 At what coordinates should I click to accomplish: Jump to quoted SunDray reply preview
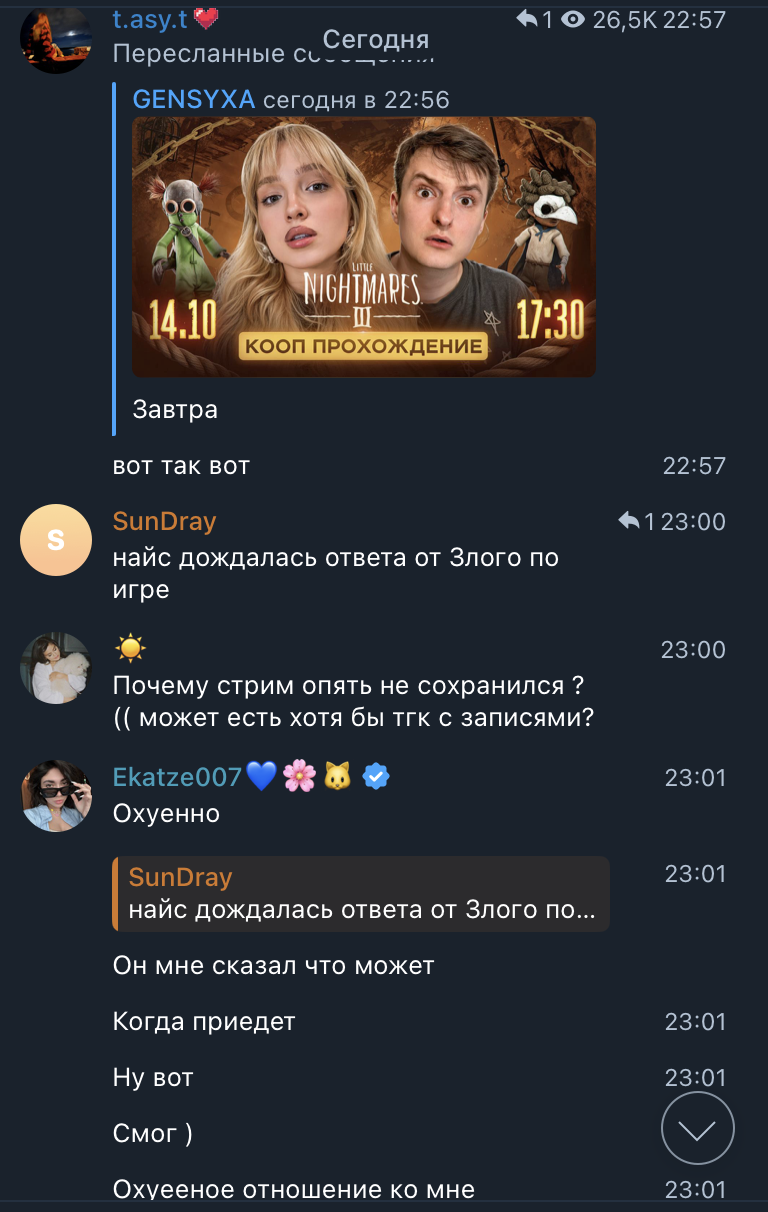coord(361,894)
